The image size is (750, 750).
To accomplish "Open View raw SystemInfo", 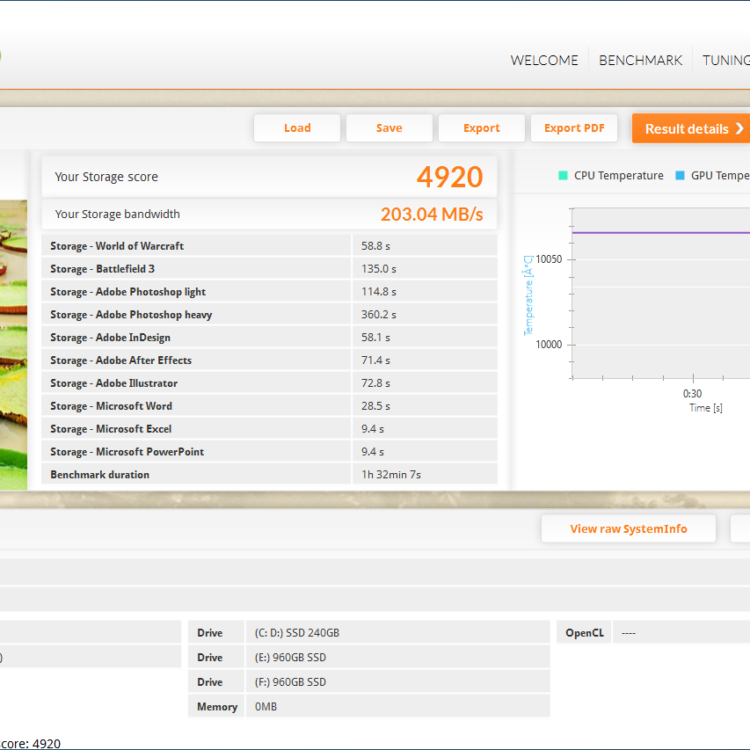I will [628, 529].
